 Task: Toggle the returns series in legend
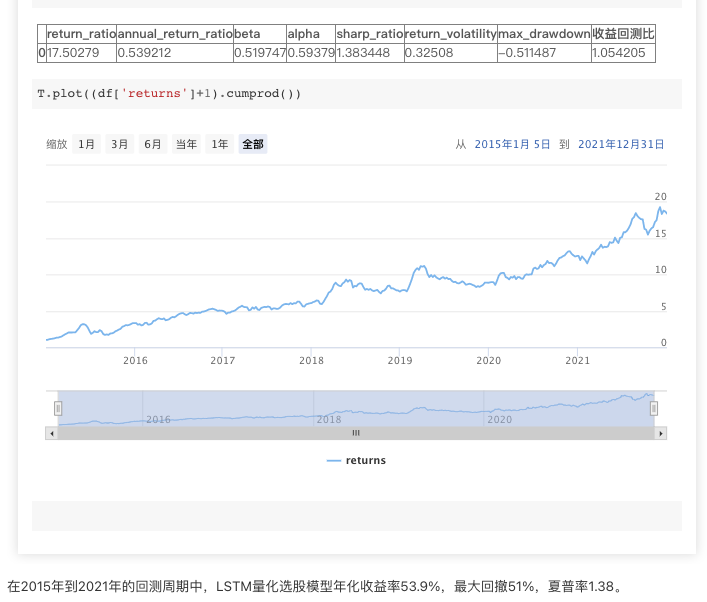[x=365, y=461]
